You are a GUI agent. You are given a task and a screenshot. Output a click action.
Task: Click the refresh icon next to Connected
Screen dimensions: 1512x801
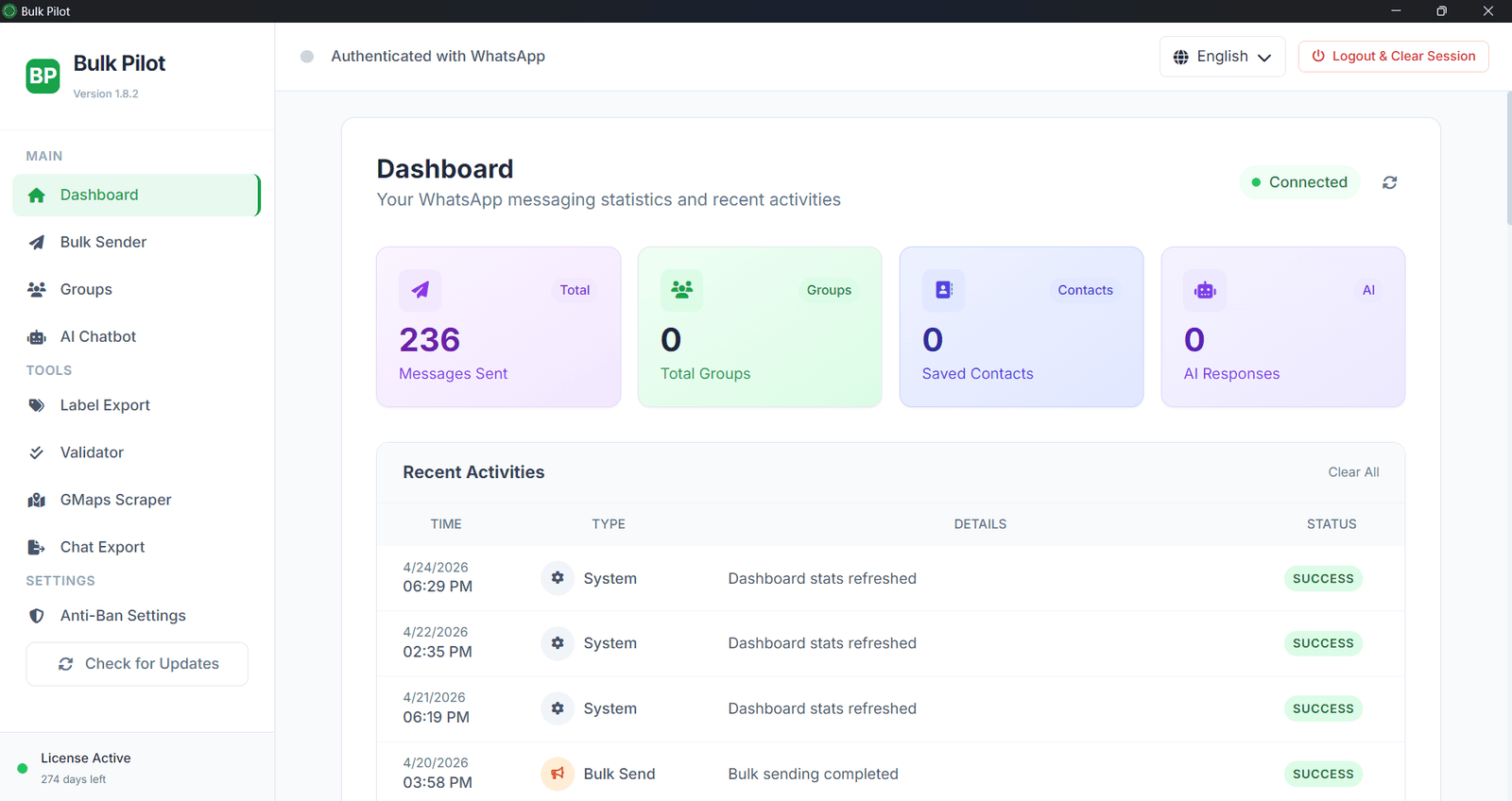1389,182
